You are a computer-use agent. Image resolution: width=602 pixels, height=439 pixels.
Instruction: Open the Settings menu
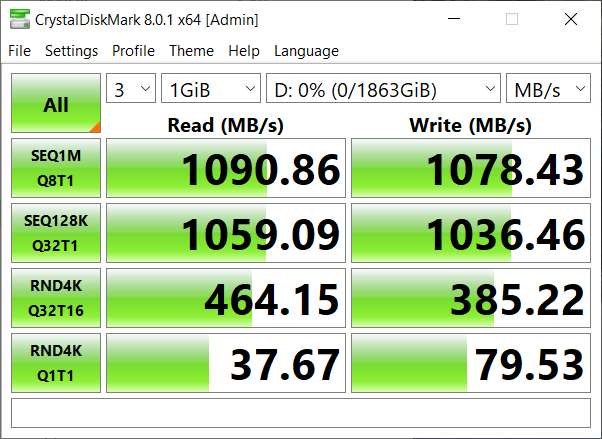coord(71,51)
